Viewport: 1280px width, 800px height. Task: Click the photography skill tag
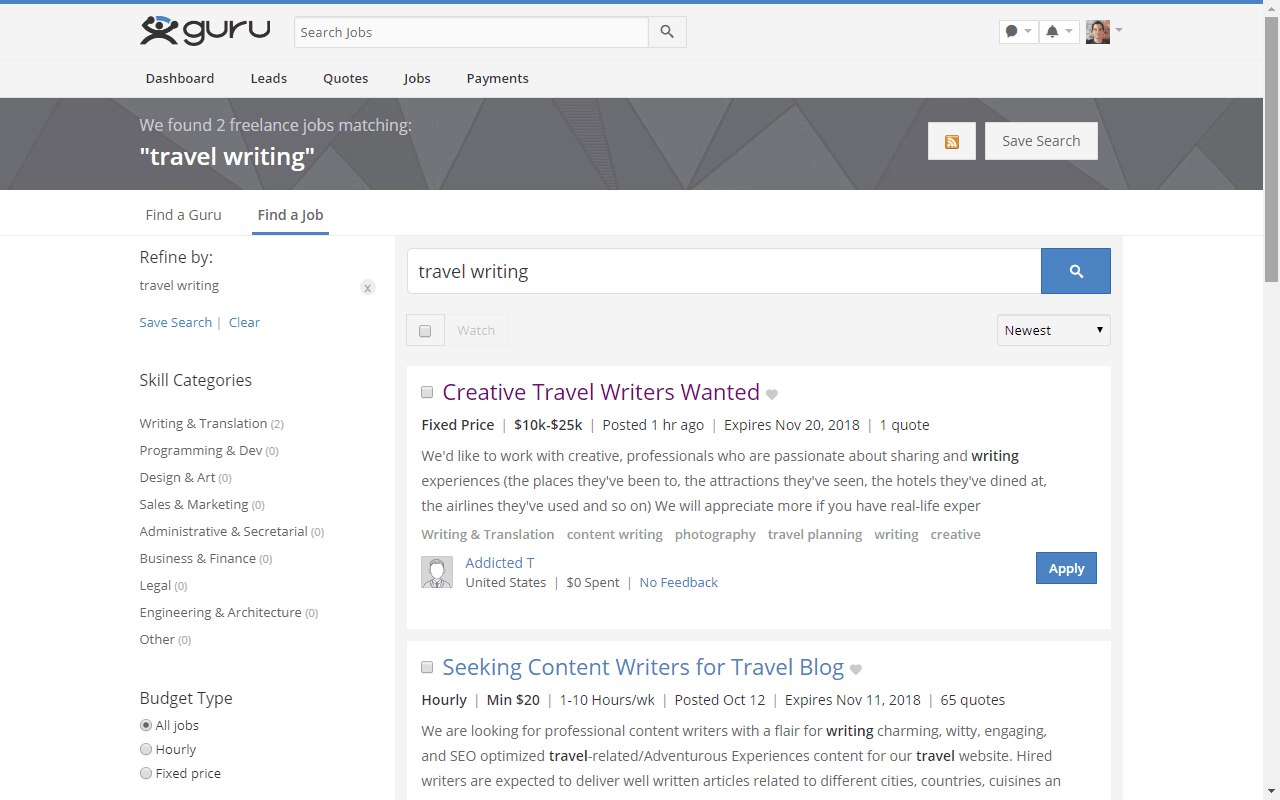[x=715, y=534]
